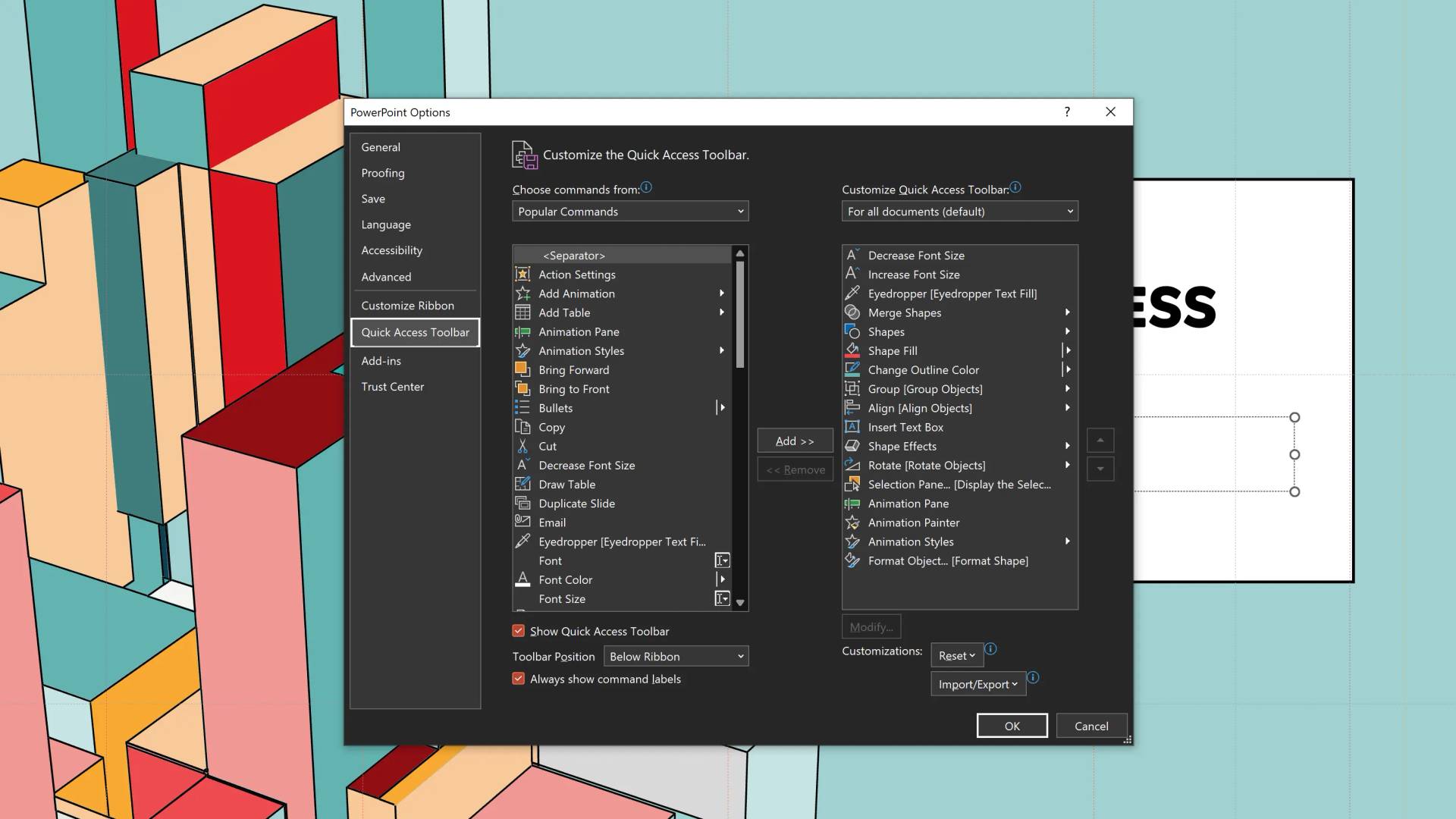Click the Add >> button
The height and width of the screenshot is (819, 1456).
pos(795,441)
